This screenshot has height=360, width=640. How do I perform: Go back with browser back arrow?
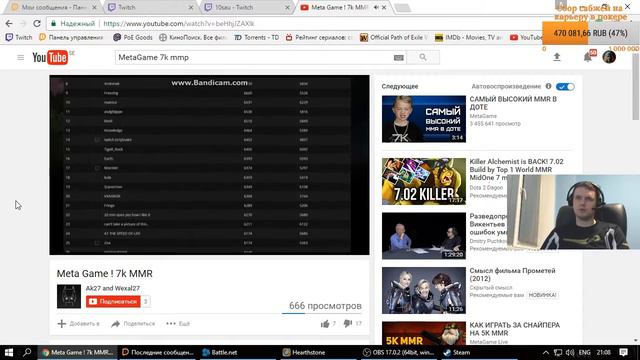9,24
